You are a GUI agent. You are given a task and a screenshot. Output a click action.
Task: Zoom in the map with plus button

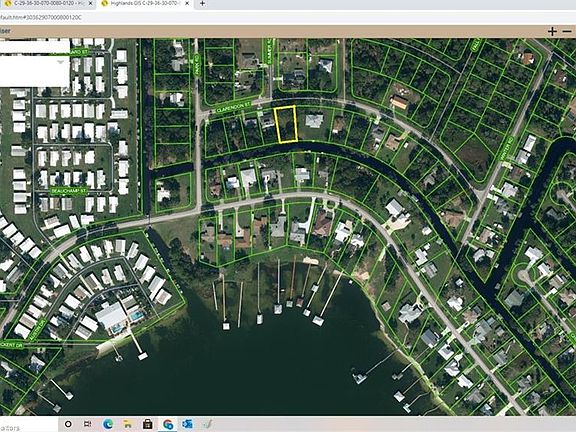552,31
